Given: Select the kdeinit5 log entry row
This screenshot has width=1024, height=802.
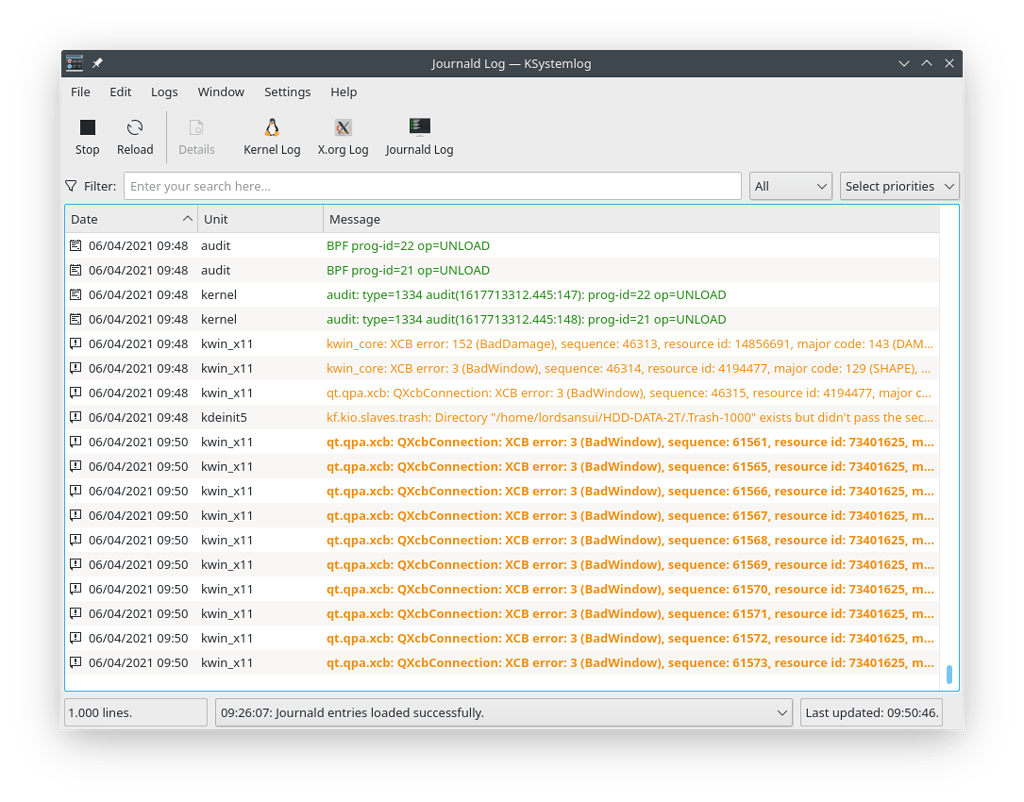Looking at the screenshot, I should point(400,417).
